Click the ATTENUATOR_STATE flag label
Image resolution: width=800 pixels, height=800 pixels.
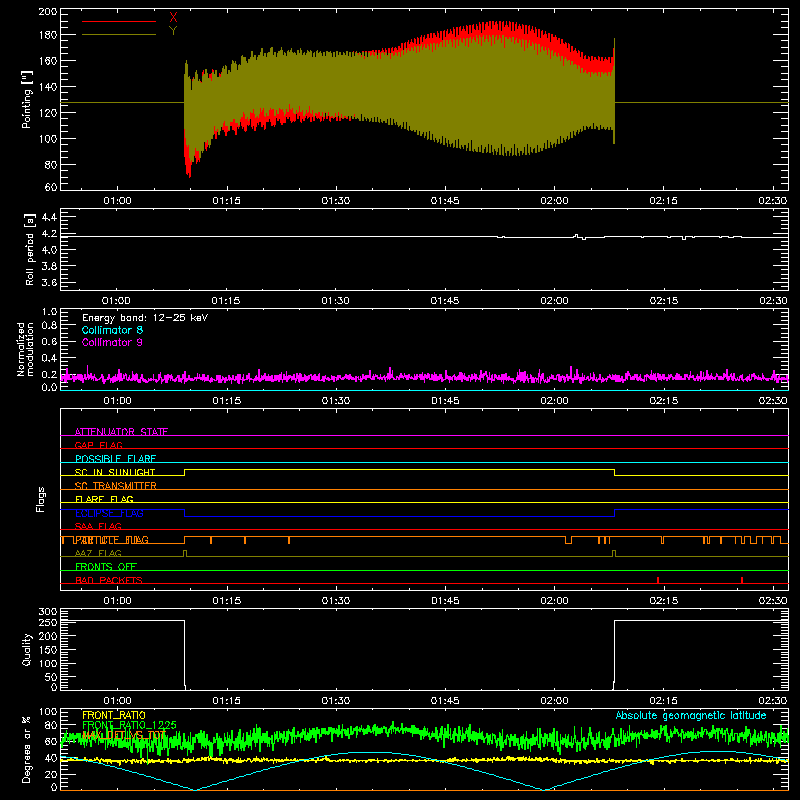coord(121,432)
